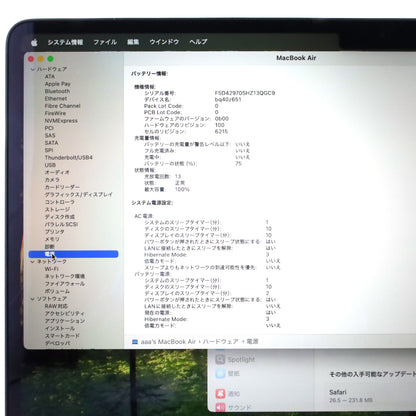Select オーディオ in the sidebar
416x416 pixels.
(x=57, y=172)
